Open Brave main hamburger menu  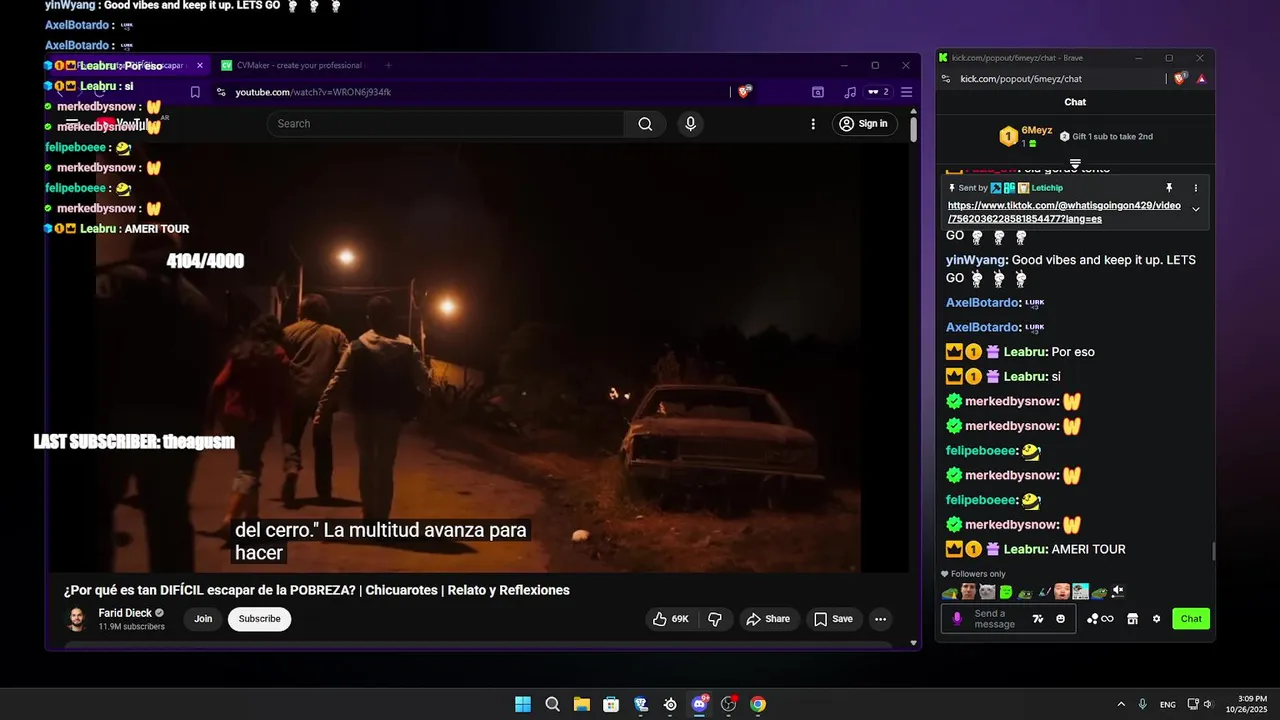906,92
